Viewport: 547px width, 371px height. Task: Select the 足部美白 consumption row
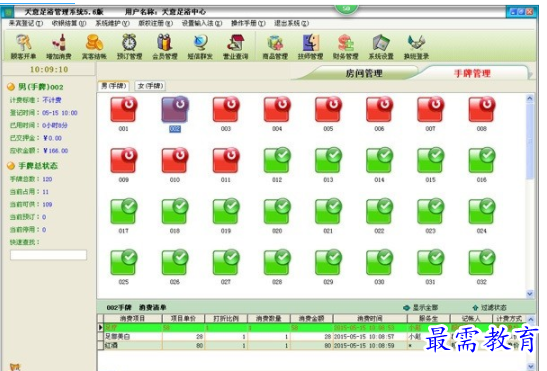[x=313, y=337]
